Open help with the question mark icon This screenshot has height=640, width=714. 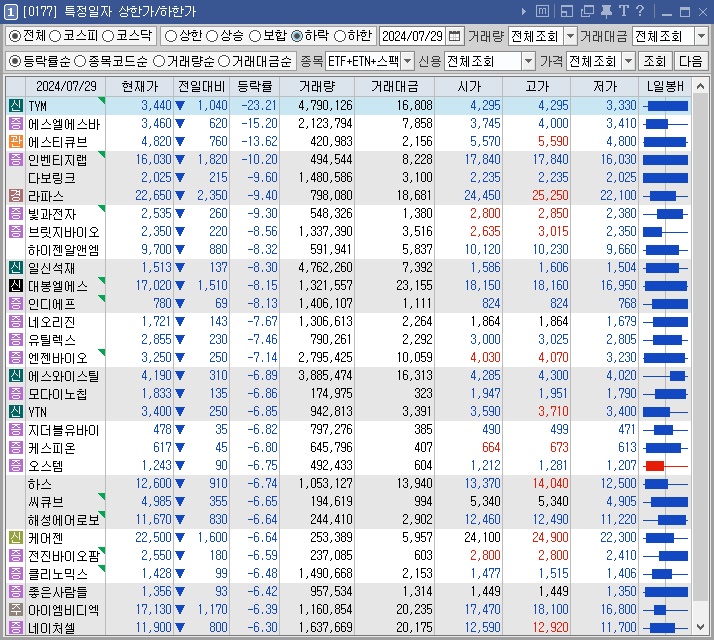(x=640, y=11)
